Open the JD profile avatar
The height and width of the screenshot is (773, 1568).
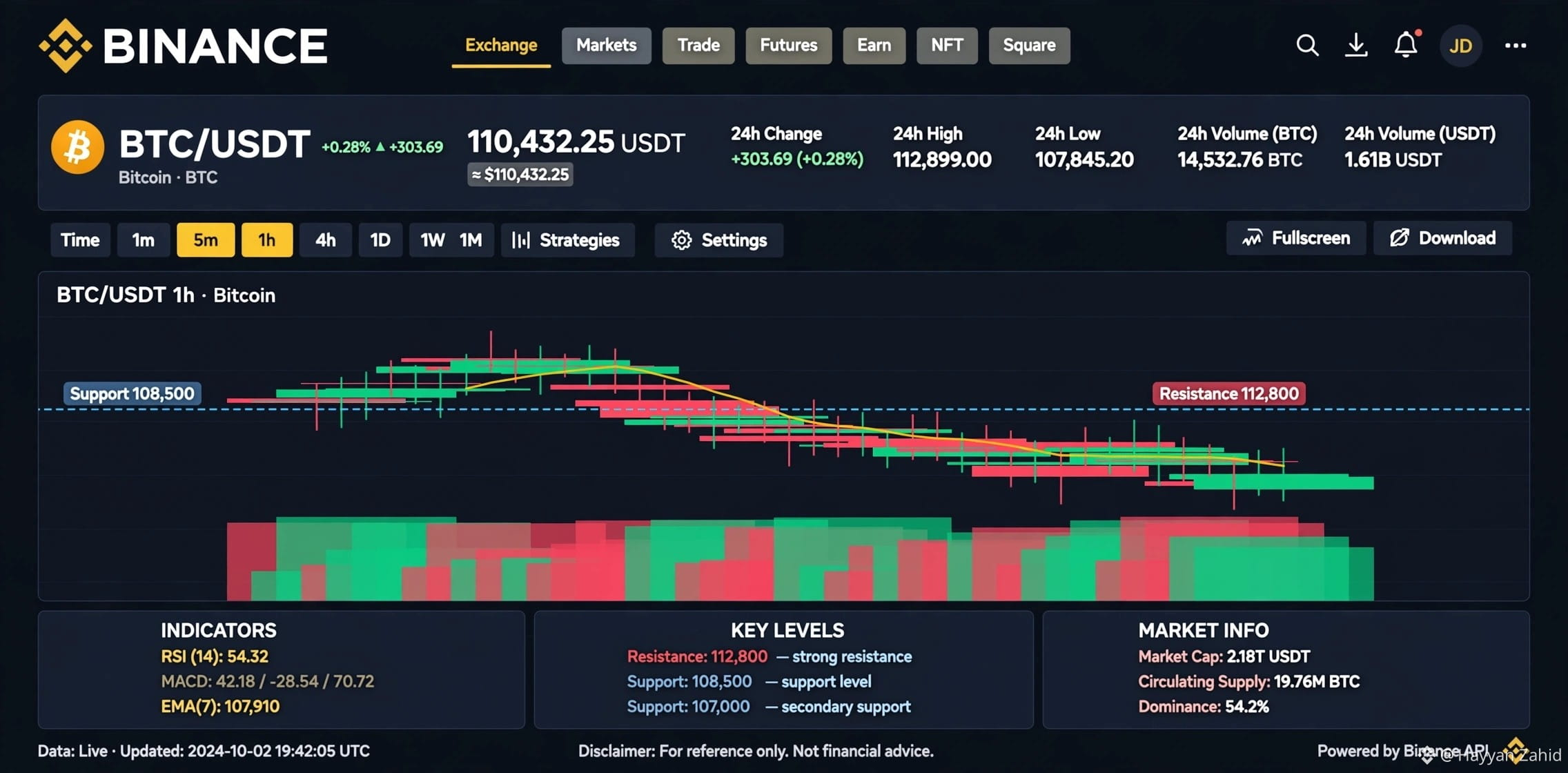[1460, 46]
